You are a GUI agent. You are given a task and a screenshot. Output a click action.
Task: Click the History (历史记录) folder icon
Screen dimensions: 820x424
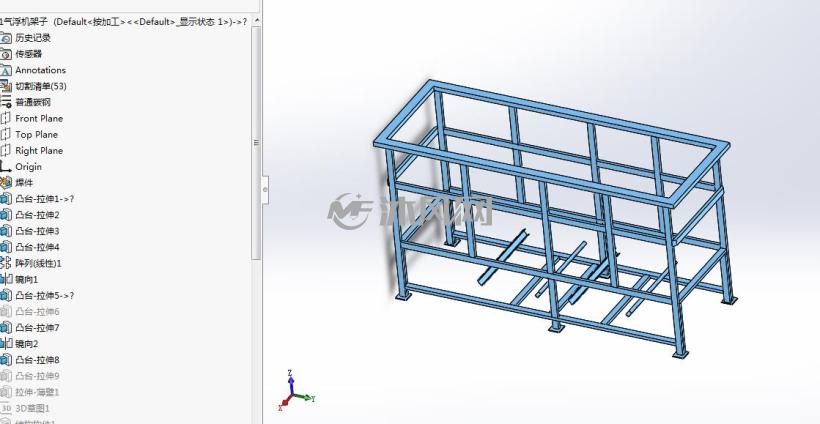5,38
